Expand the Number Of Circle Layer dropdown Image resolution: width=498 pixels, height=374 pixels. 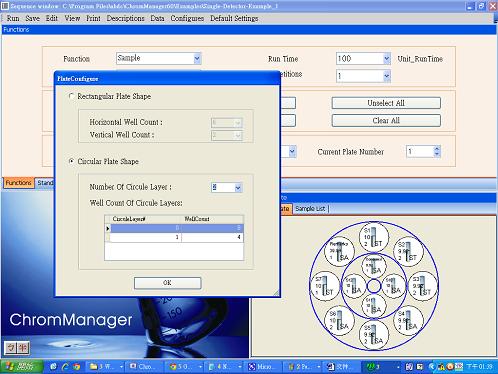[x=238, y=188]
